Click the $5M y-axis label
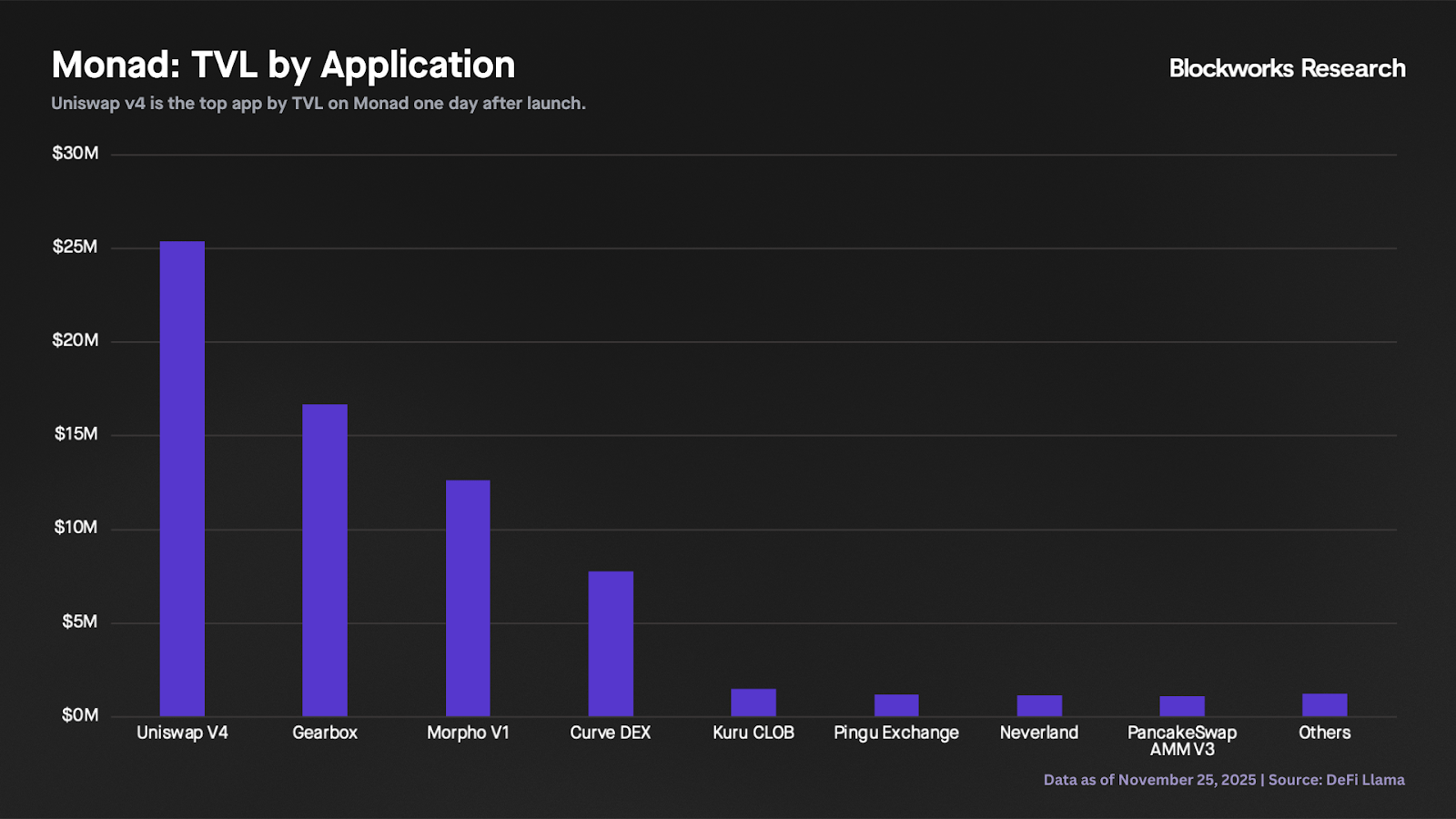The width and height of the screenshot is (1456, 819). point(79,622)
